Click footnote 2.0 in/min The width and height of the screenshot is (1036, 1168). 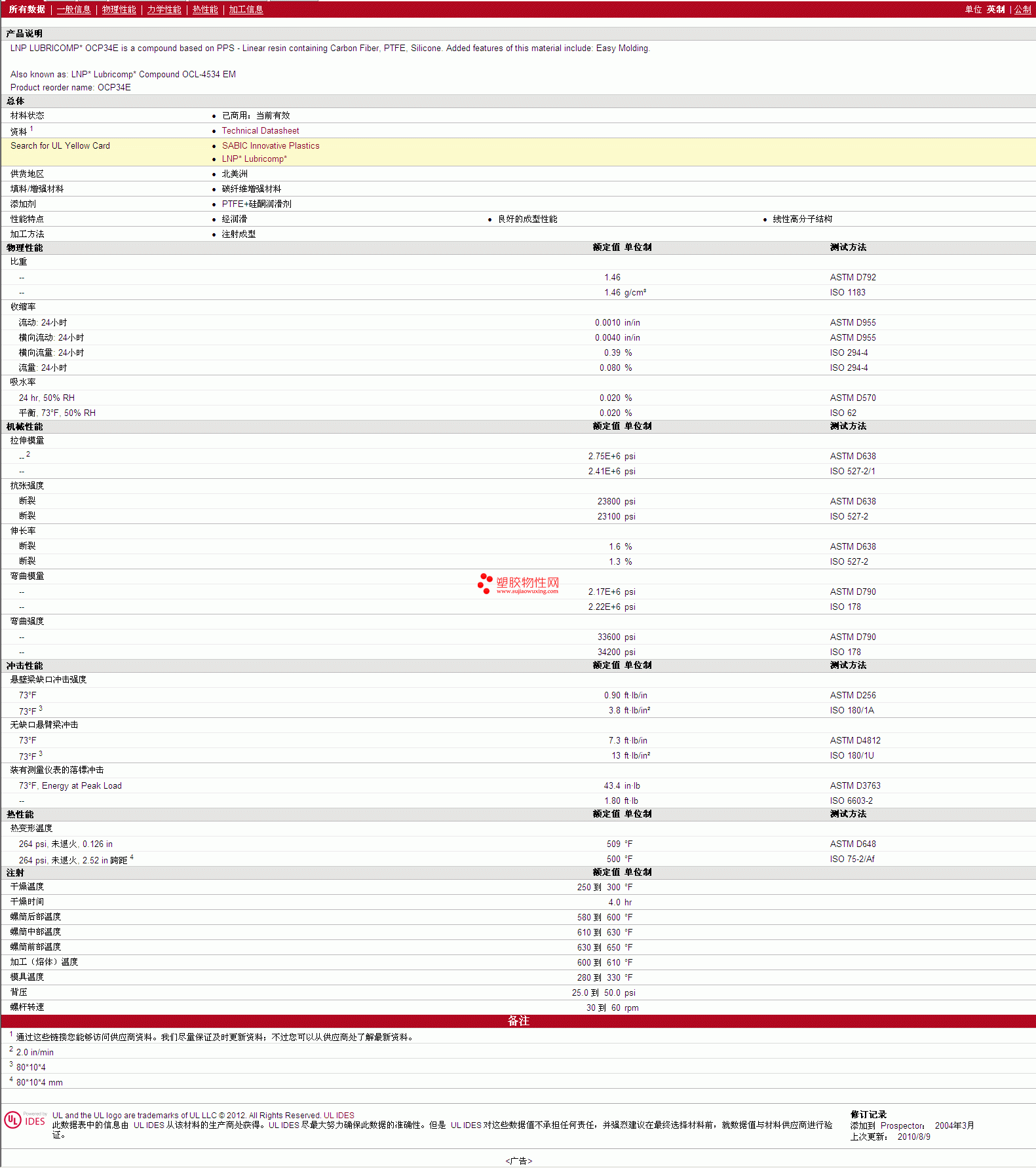[35, 1053]
